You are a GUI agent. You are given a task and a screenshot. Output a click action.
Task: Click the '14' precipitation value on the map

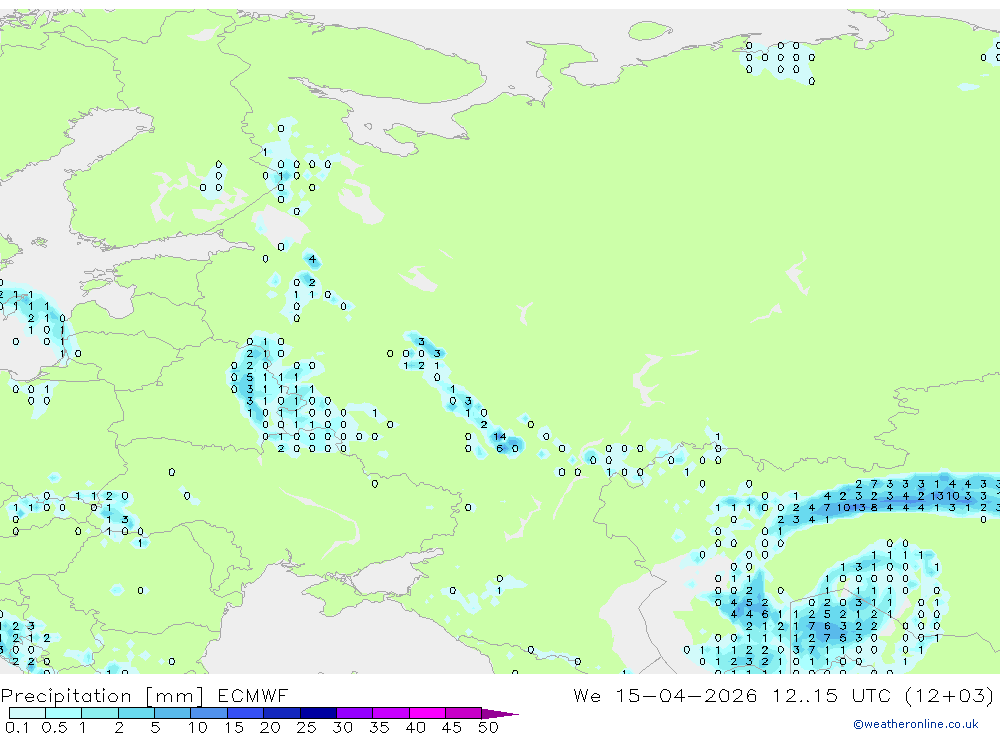500,437
